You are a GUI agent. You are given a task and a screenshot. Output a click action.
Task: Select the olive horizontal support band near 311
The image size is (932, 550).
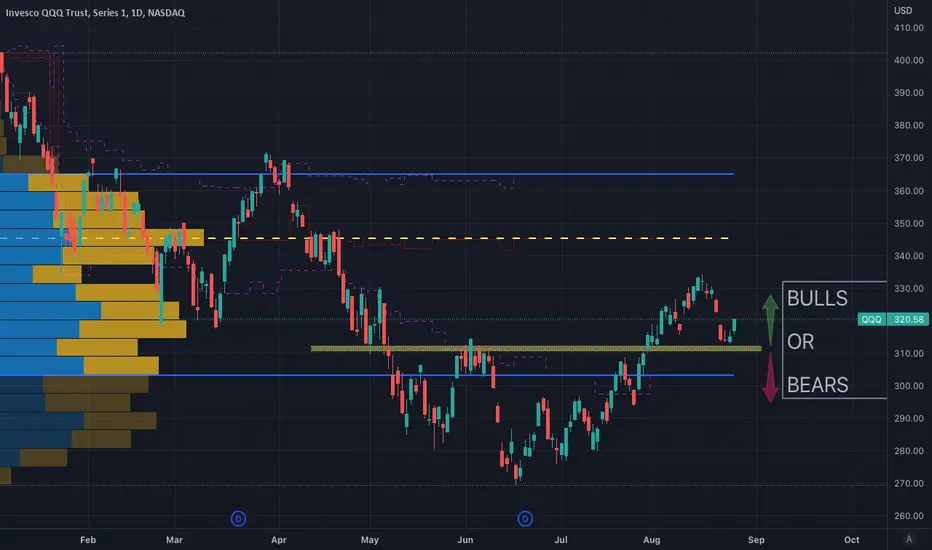(x=536, y=348)
